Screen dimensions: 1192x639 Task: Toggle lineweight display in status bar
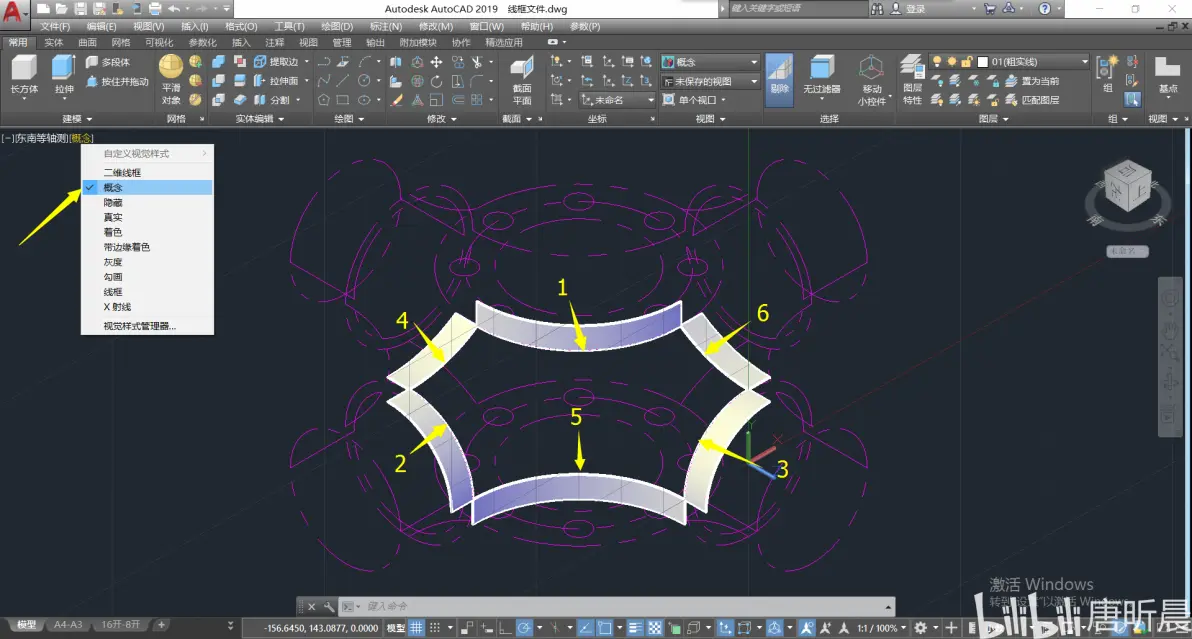click(635, 628)
